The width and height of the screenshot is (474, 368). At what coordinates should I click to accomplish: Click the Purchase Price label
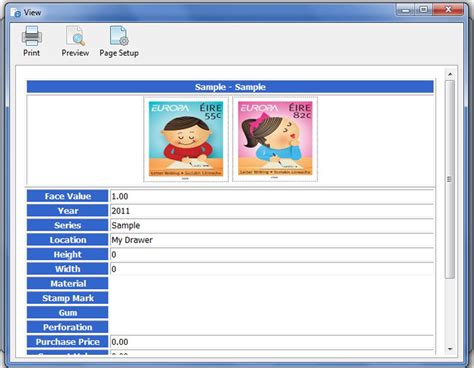click(68, 342)
